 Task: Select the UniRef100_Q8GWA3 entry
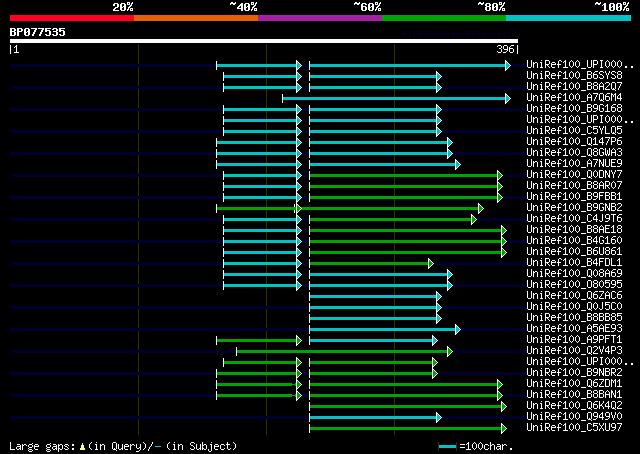click(574, 153)
